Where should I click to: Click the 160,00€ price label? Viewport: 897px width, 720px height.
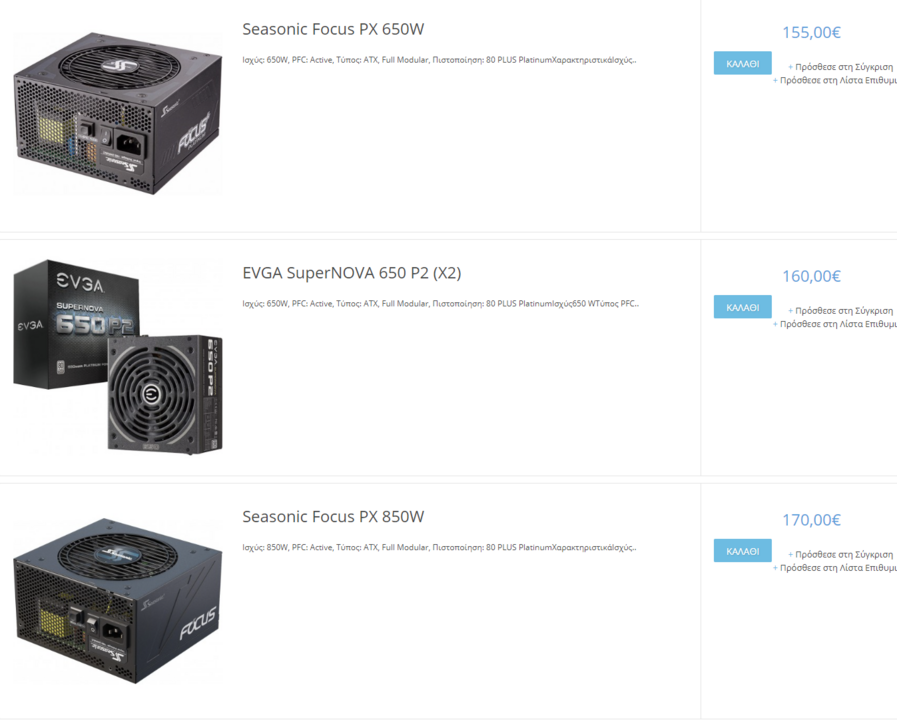pos(811,276)
